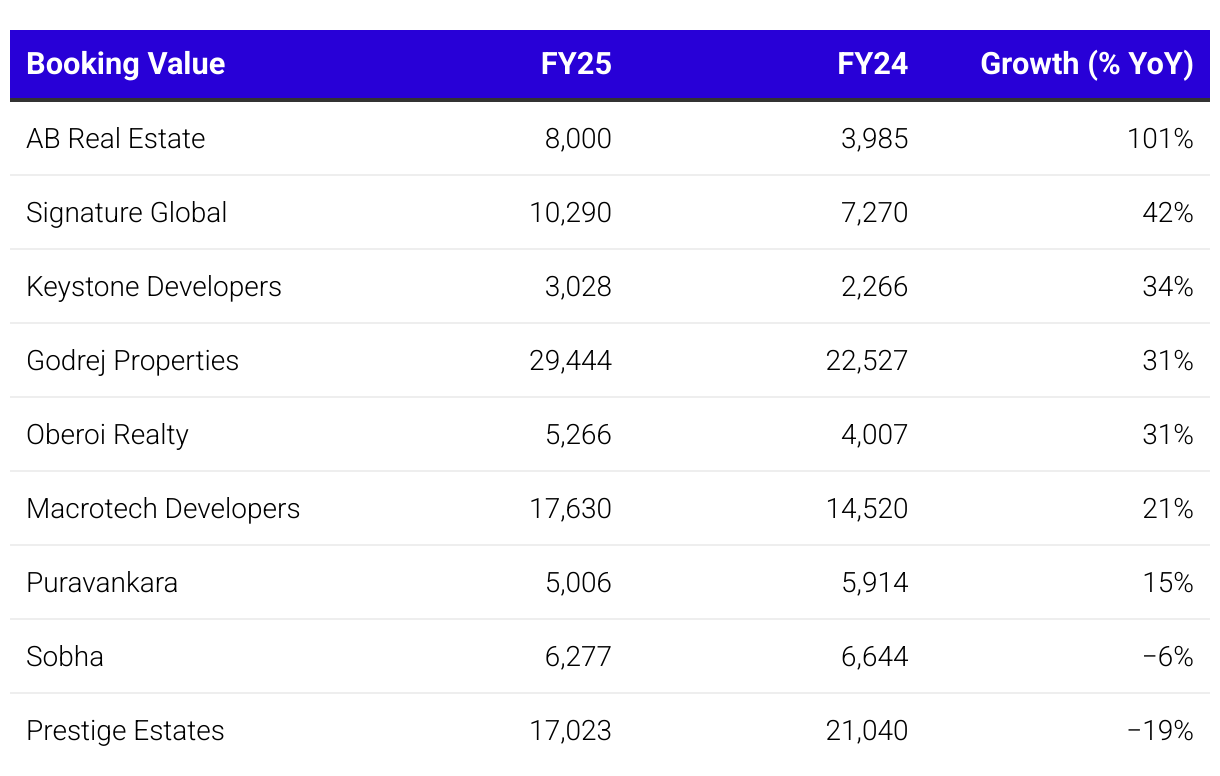Image resolution: width=1220 pixels, height=776 pixels.
Task: Select the Macrotech Developers cell
Action: click(163, 508)
